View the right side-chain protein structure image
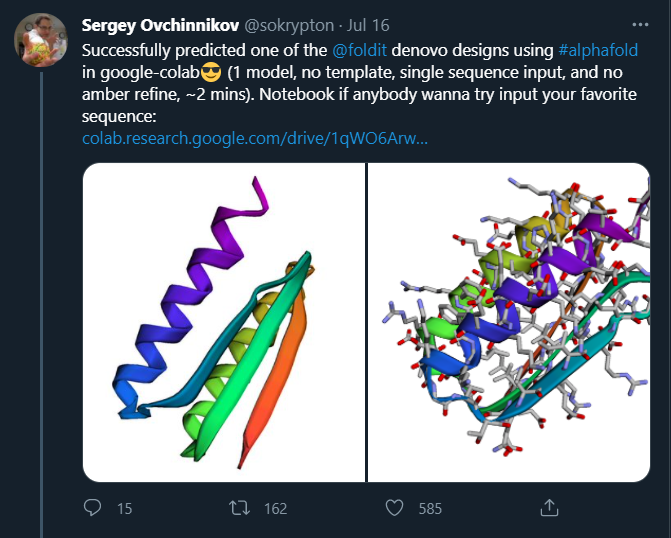 509,322
